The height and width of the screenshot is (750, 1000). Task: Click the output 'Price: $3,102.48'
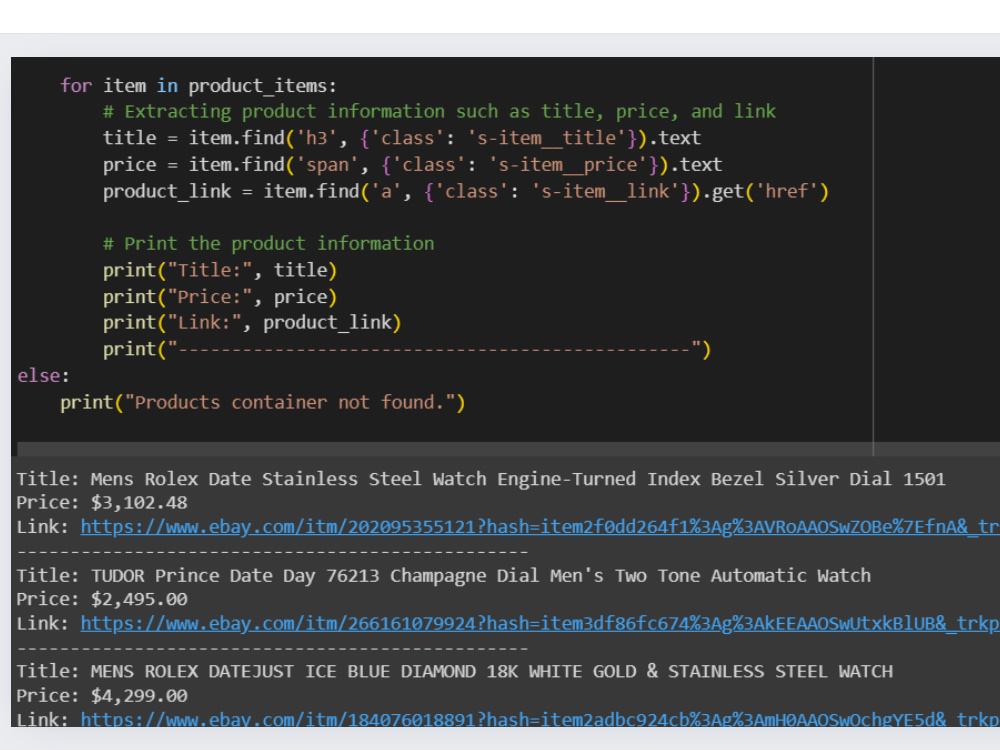(102, 503)
